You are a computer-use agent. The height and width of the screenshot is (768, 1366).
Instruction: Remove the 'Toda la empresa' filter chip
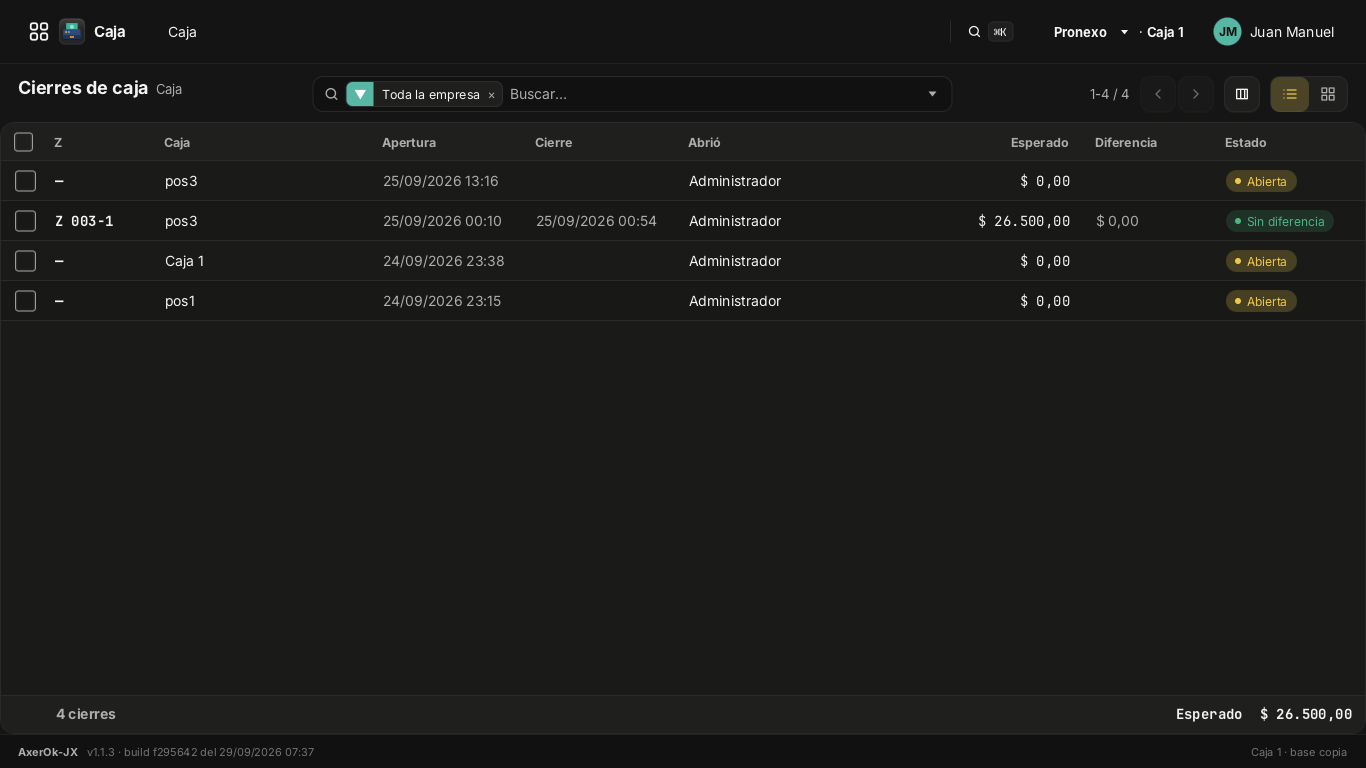pyautogui.click(x=491, y=95)
